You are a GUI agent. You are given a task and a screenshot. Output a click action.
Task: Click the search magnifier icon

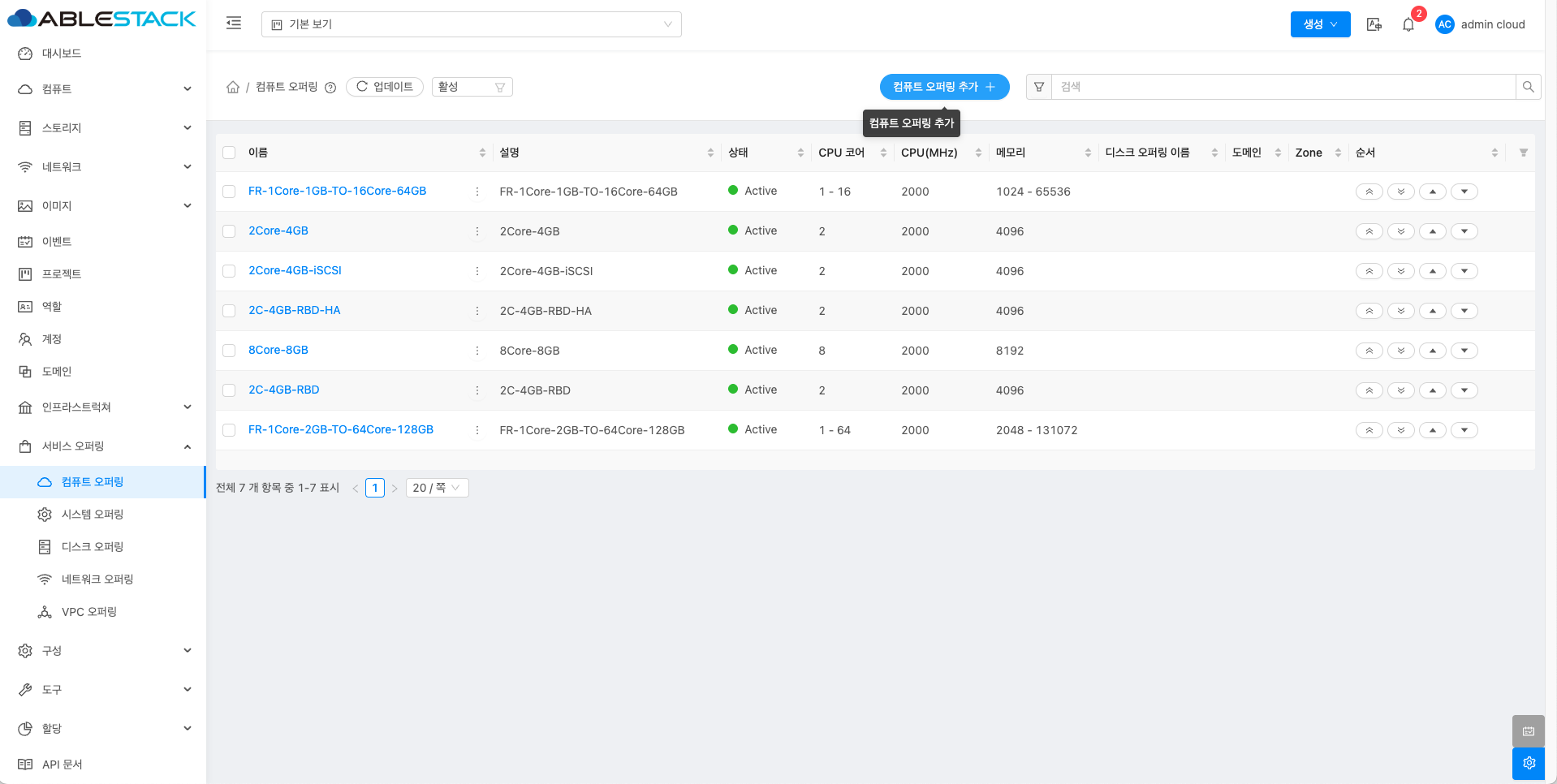click(1528, 87)
